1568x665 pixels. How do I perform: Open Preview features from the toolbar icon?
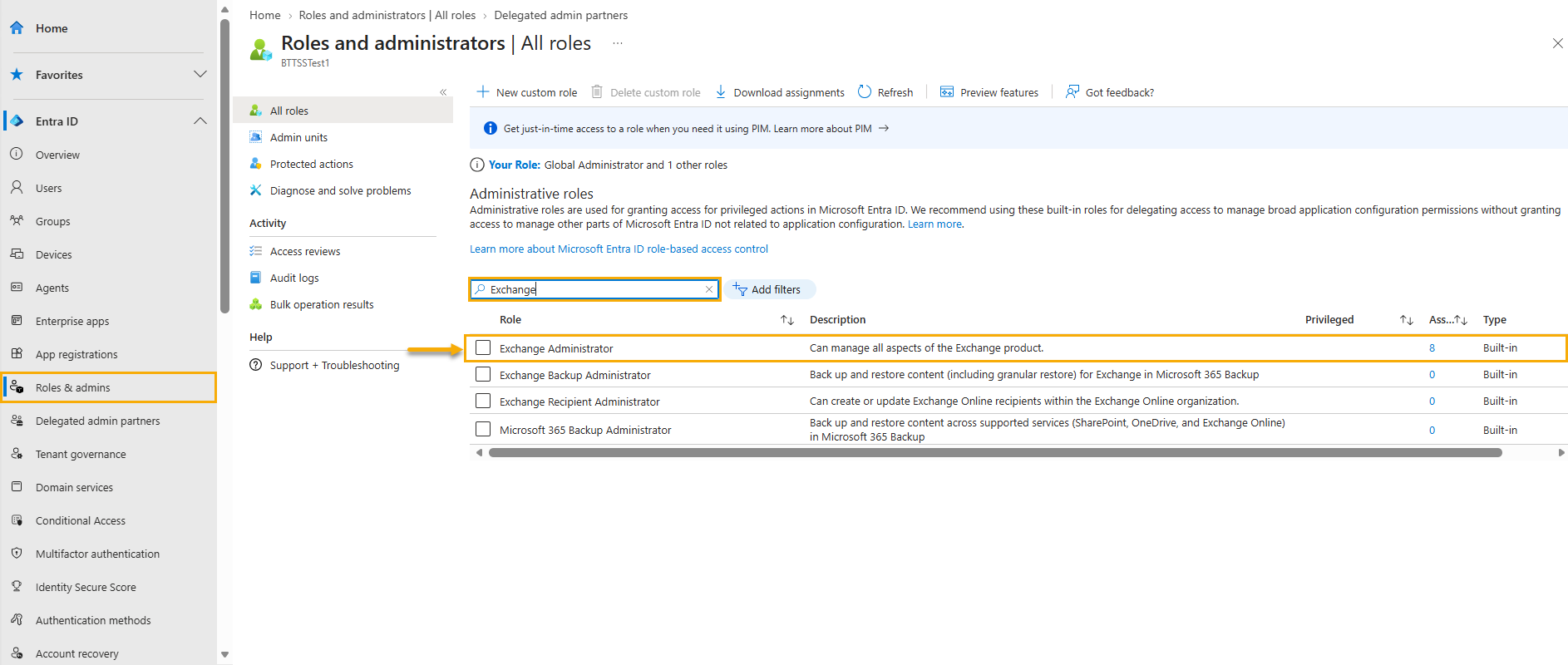click(947, 91)
